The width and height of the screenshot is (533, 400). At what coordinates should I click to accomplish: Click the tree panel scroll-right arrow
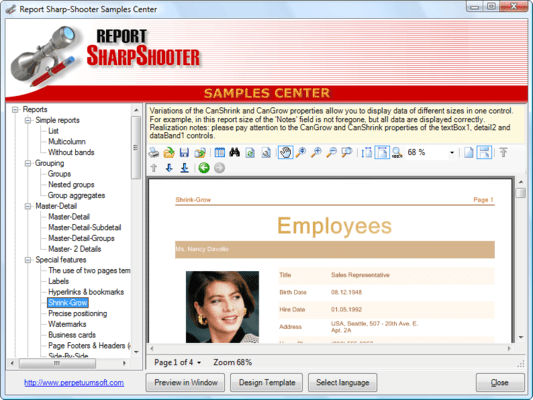(x=124, y=363)
